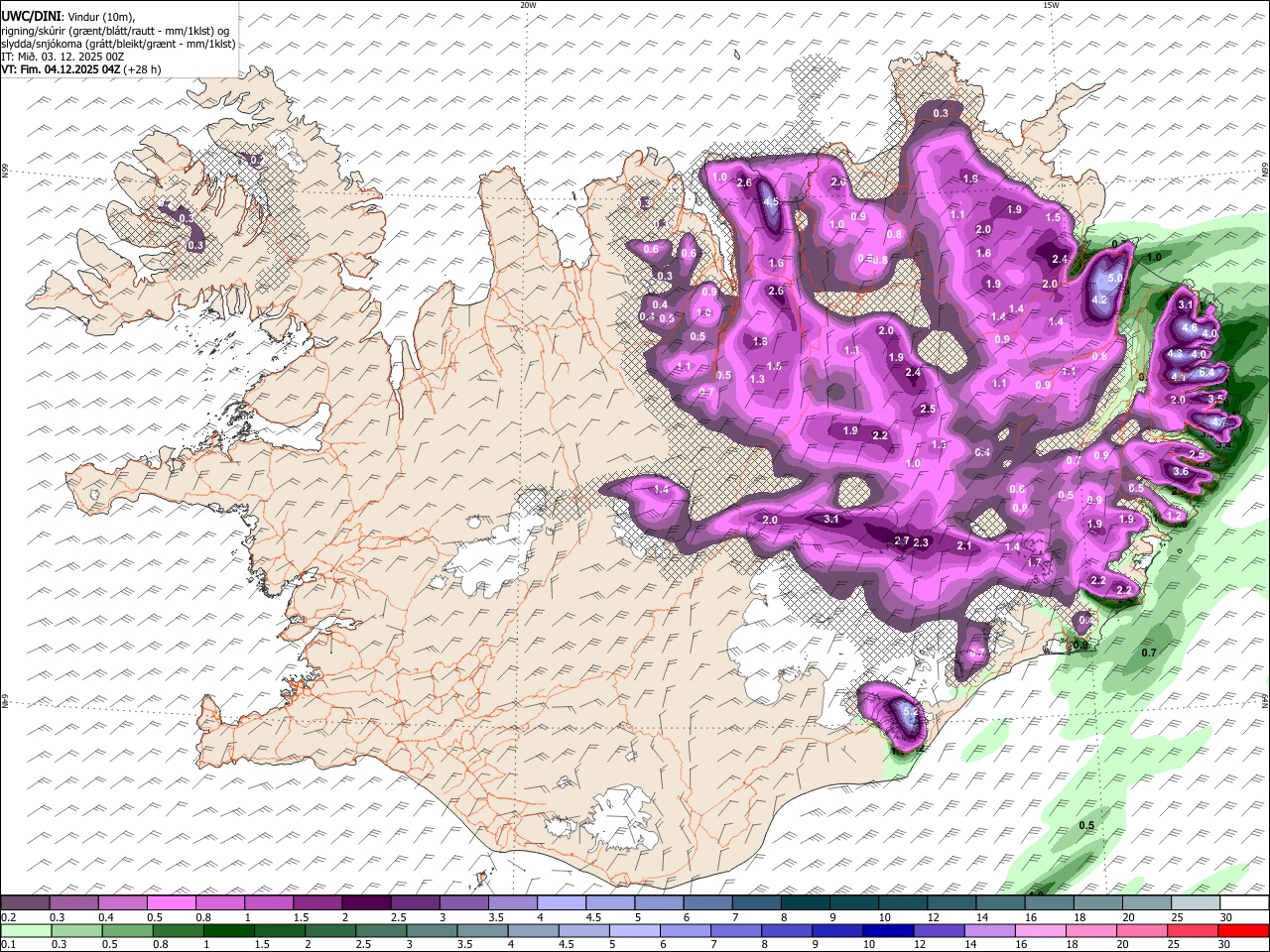Viewport: 1270px width, 952px height.
Task: Click the 3.6 snowfall value on the map
Action: (1181, 472)
